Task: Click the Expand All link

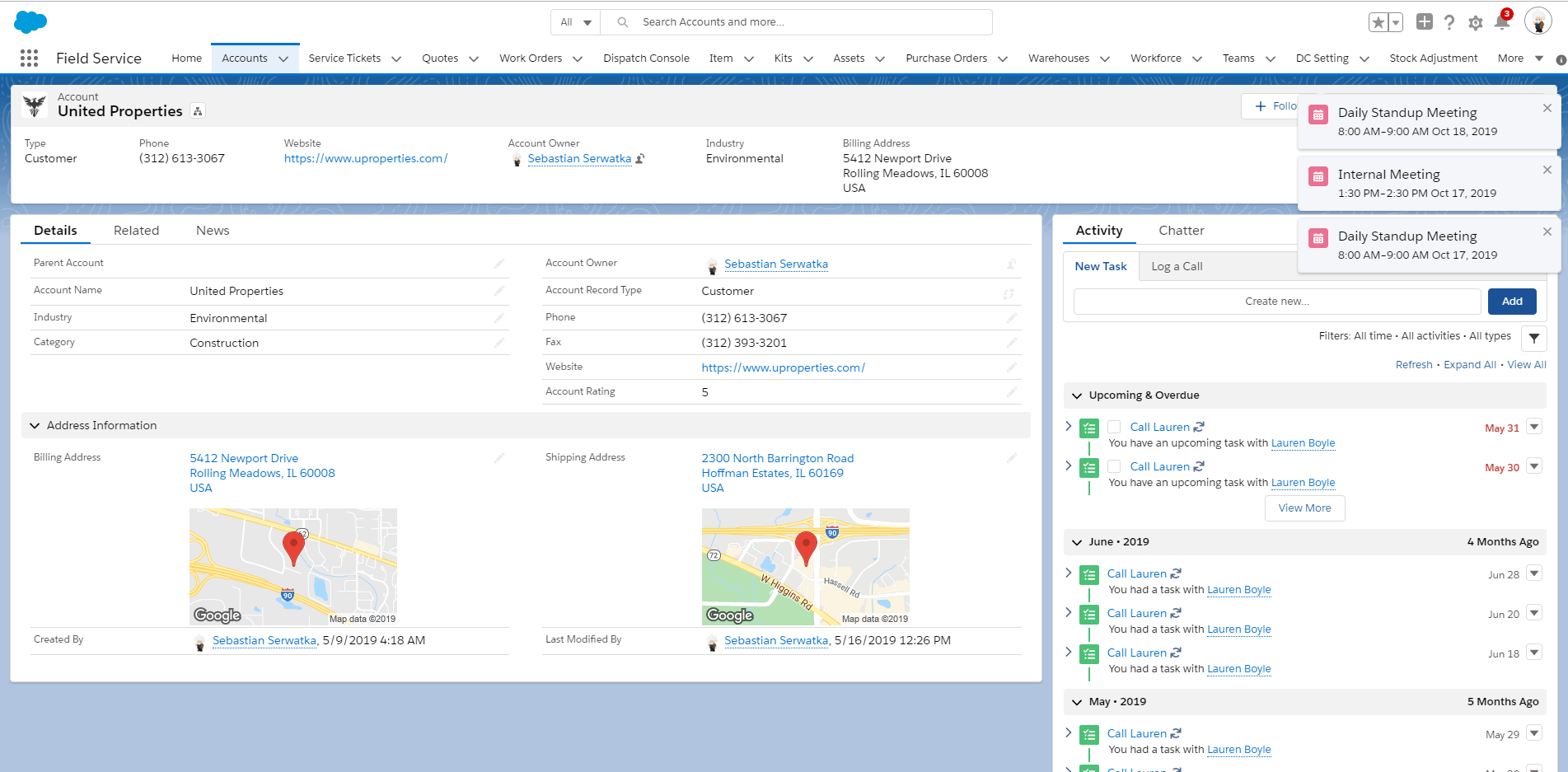Action: 1470,365
